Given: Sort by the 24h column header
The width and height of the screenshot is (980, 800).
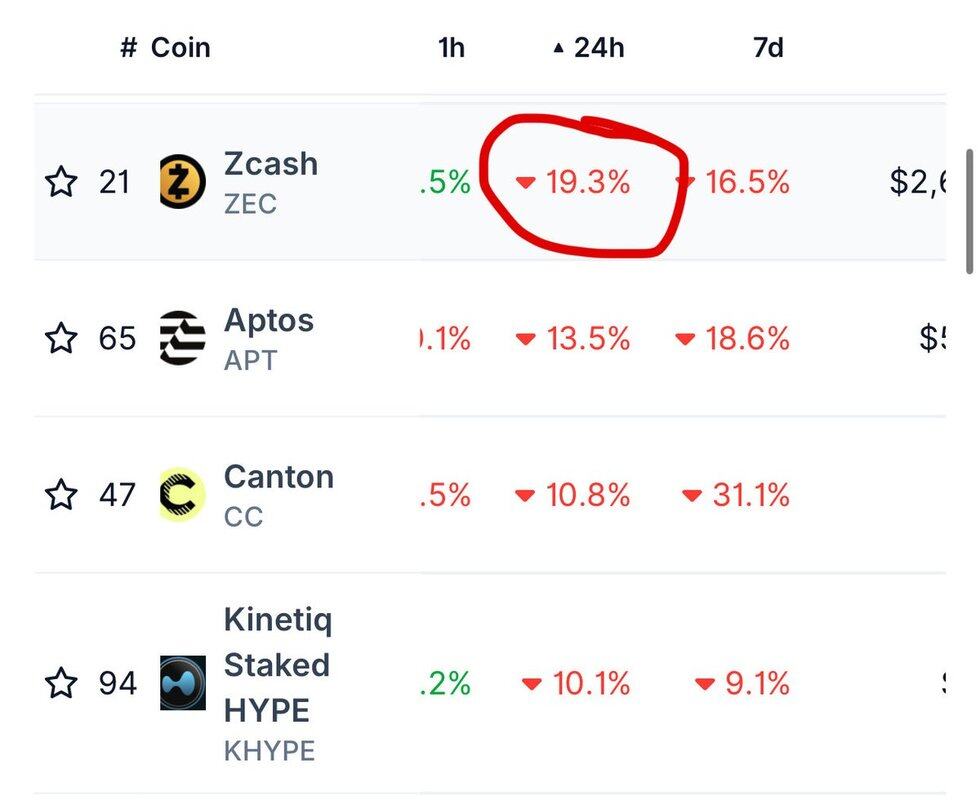Looking at the screenshot, I should pyautogui.click(x=598, y=48).
